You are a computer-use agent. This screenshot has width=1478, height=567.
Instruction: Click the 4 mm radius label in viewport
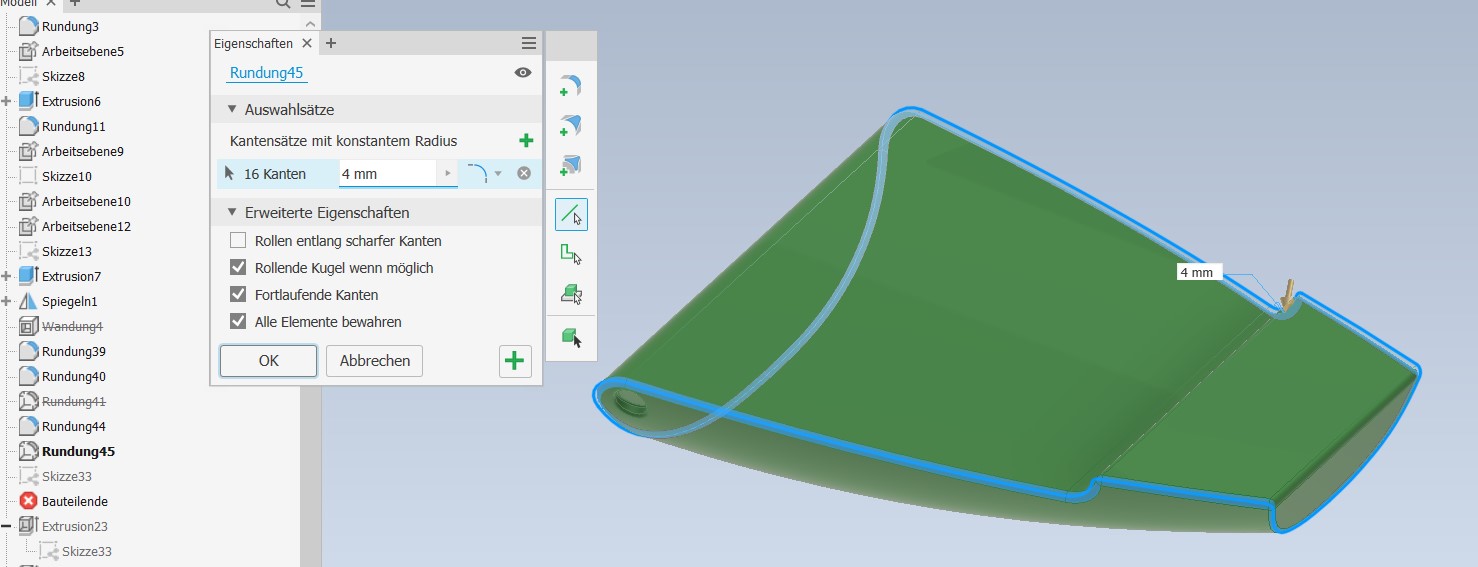click(x=1199, y=272)
